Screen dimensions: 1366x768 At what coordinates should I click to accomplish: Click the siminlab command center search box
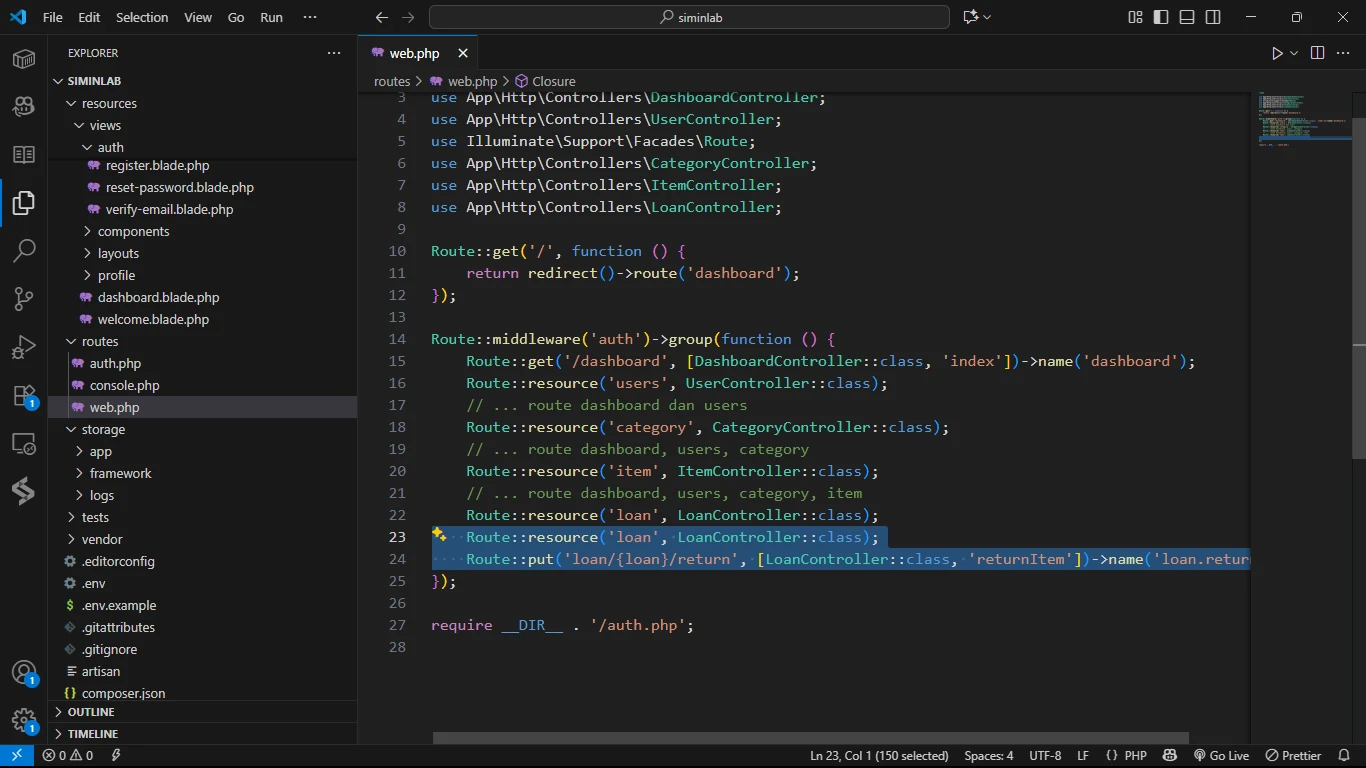tap(689, 17)
